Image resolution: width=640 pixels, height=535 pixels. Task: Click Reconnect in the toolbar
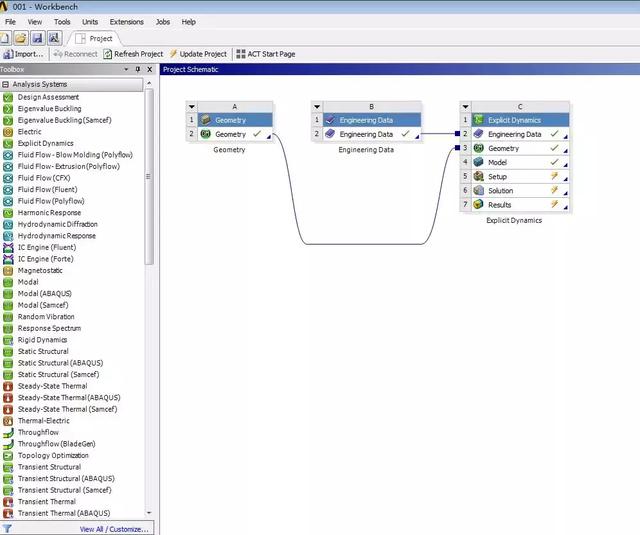(76, 54)
